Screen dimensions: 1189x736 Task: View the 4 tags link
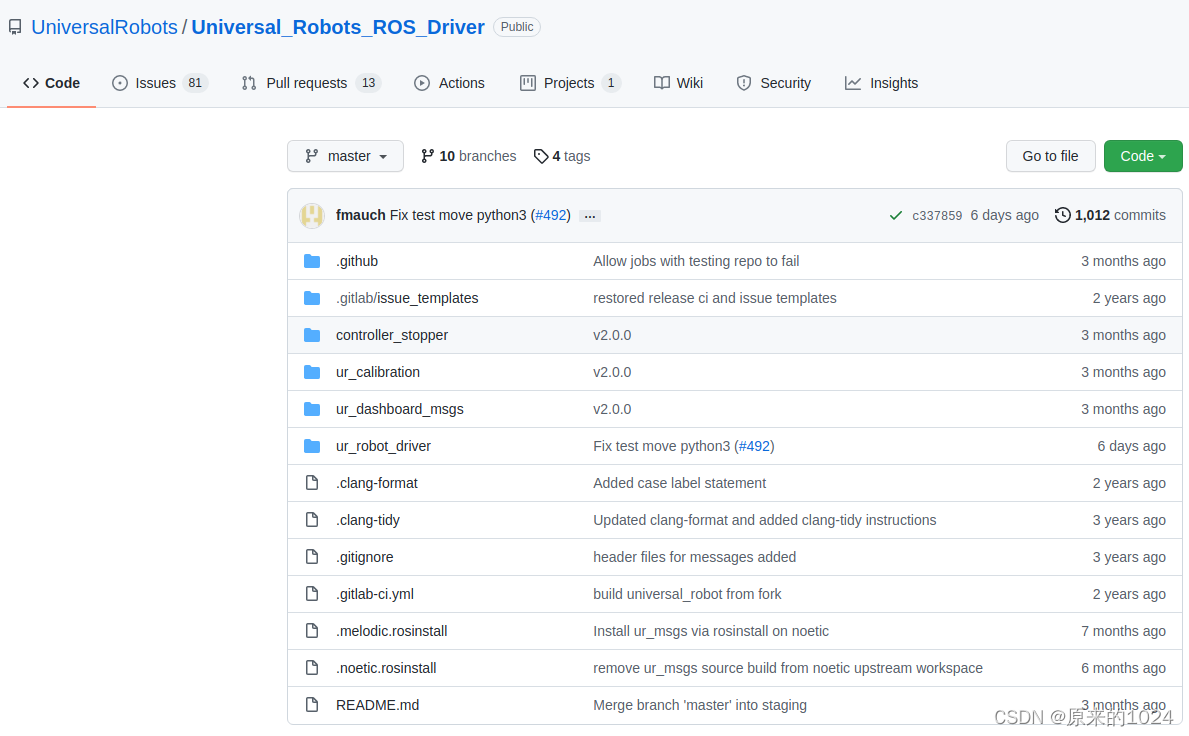pyautogui.click(x=562, y=156)
